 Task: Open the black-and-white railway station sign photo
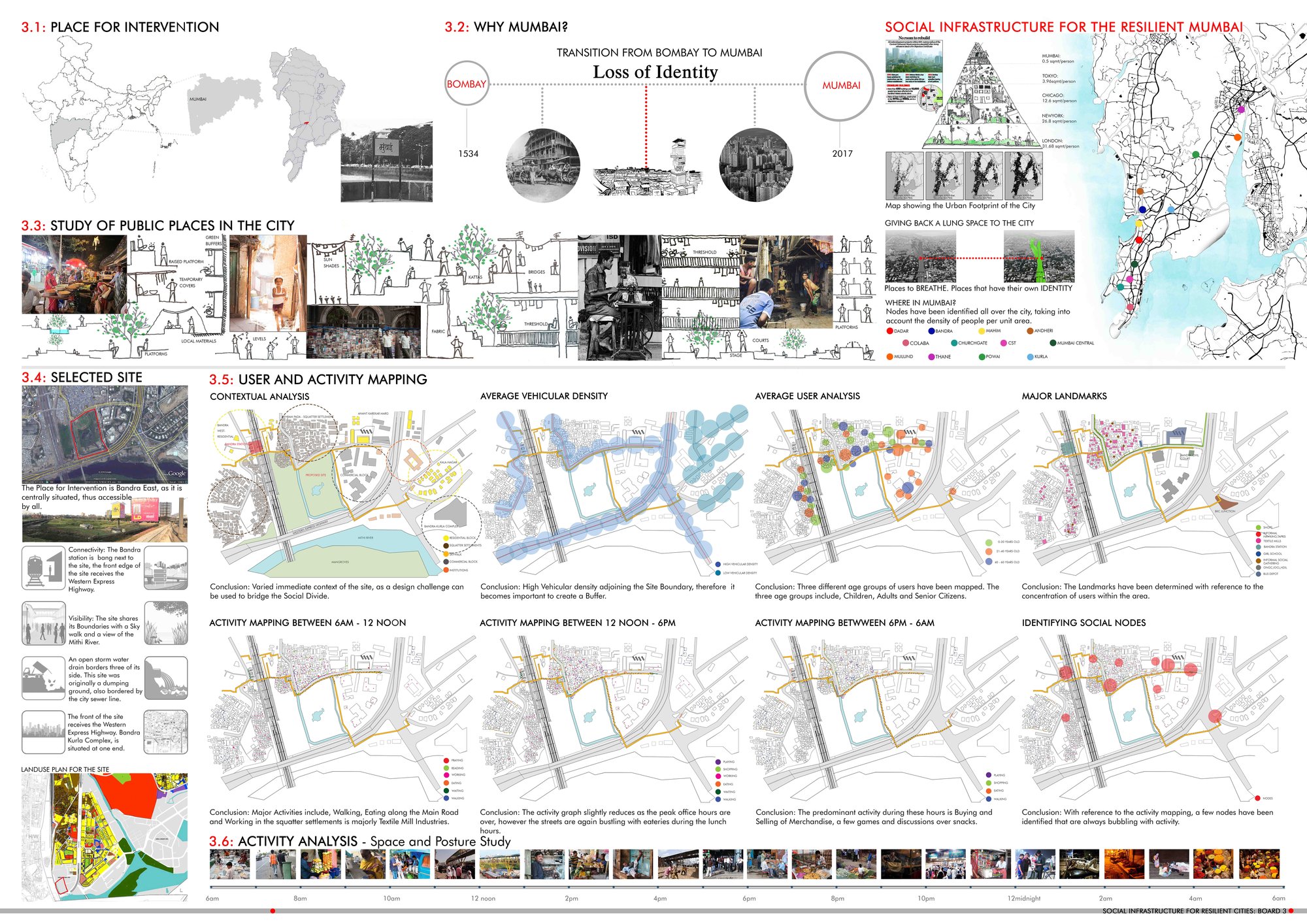[386, 161]
